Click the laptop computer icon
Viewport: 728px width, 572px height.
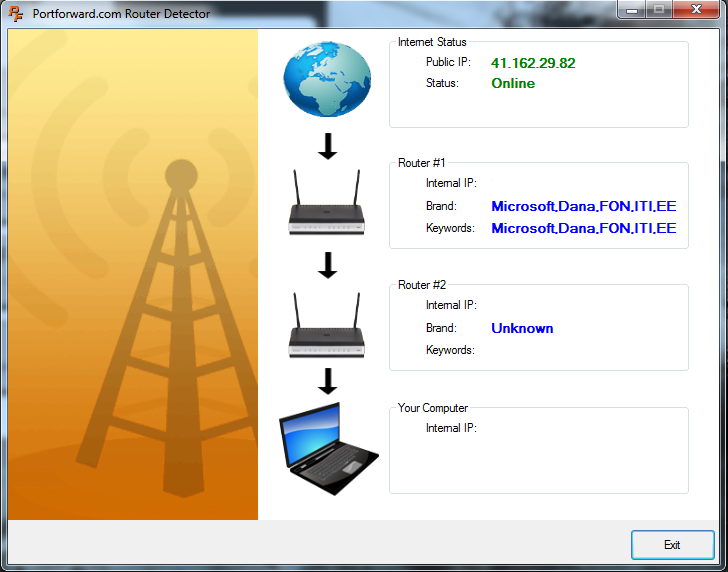[326, 449]
